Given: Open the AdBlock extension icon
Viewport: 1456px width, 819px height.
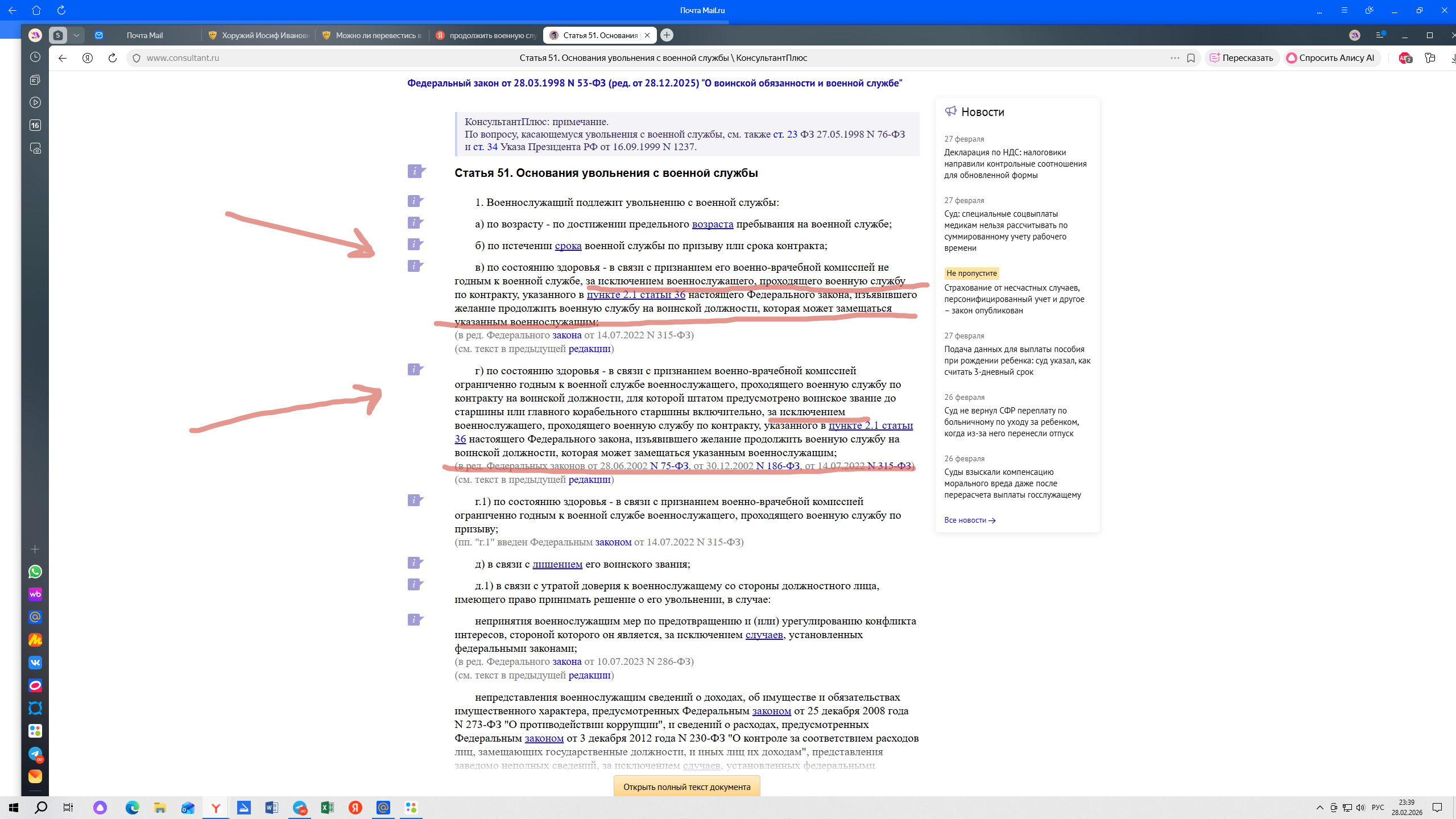Looking at the screenshot, I should (x=1405, y=58).
